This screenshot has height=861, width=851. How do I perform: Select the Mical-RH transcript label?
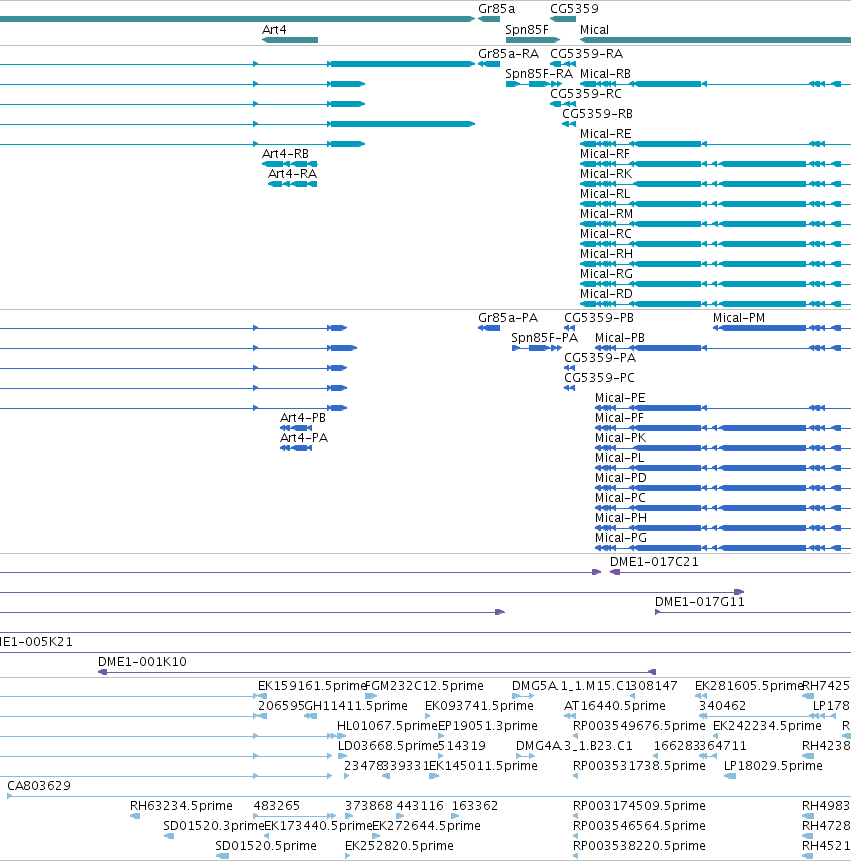606,254
